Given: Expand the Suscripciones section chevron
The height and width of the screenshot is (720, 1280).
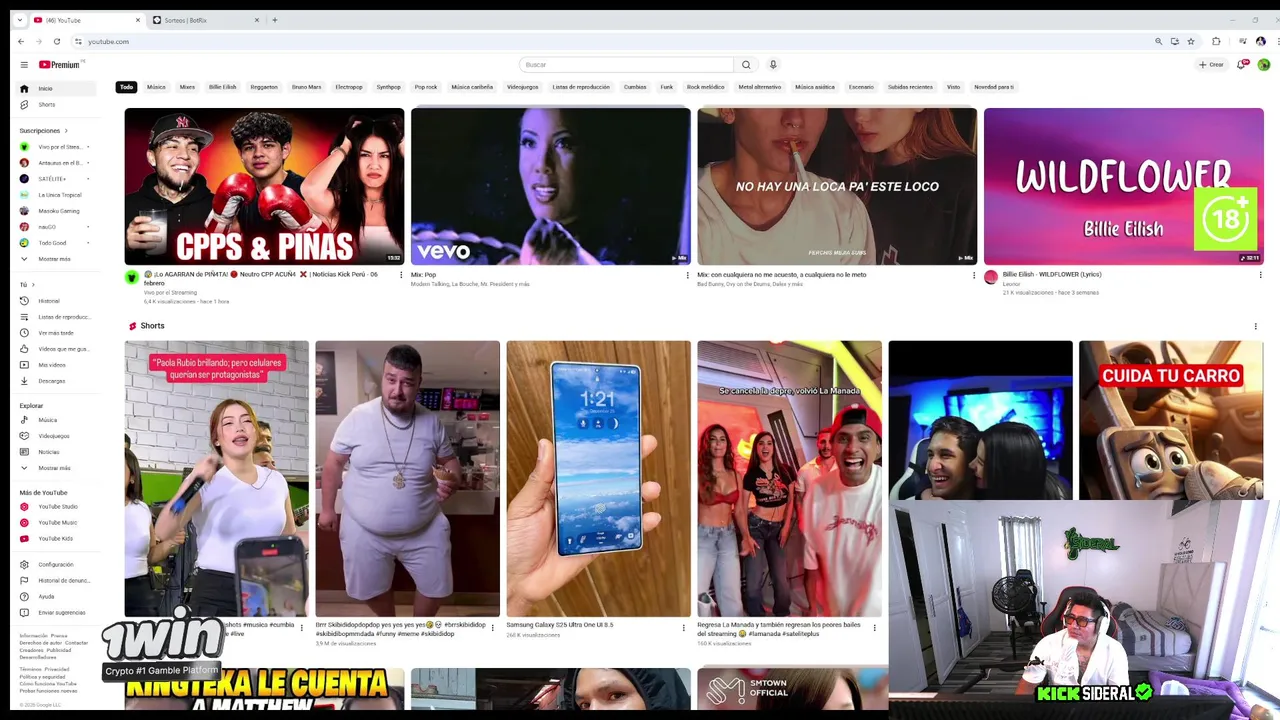Looking at the screenshot, I should click(66, 131).
